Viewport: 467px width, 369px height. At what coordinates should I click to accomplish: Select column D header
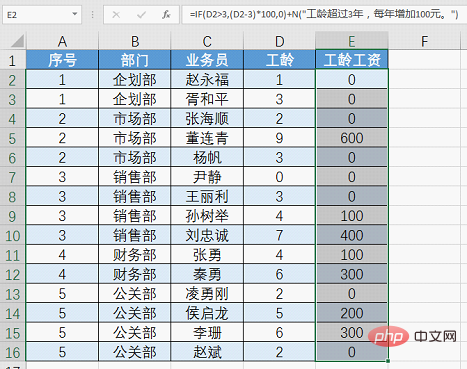pos(279,41)
